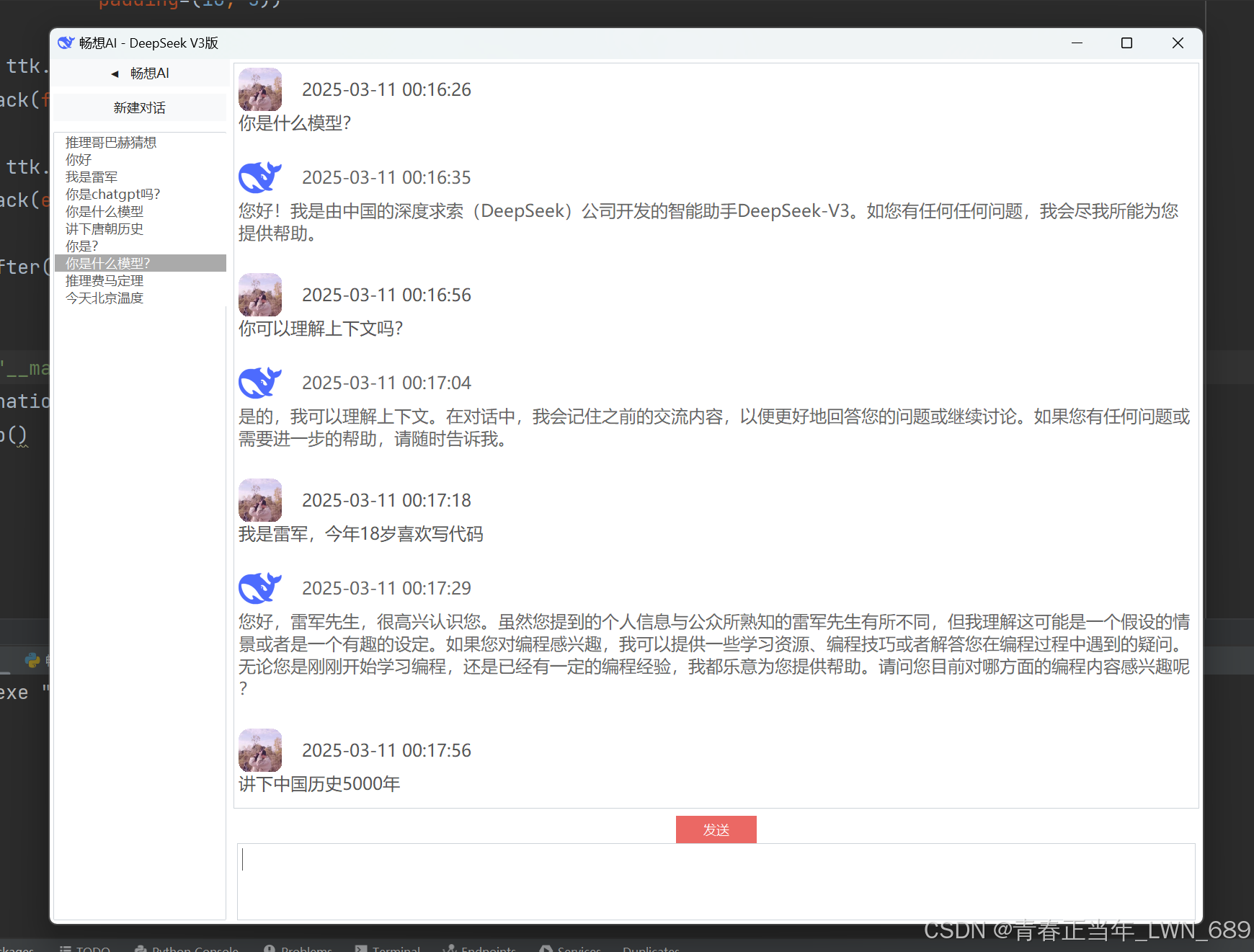
Task: Click the reply introducing DeepSeek-V3
Action: pos(709,222)
